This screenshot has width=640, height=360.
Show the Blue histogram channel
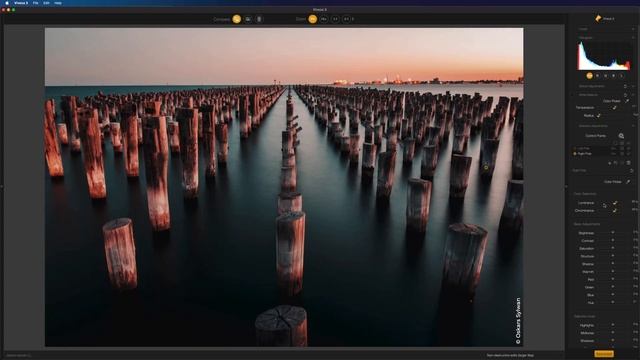(613, 76)
